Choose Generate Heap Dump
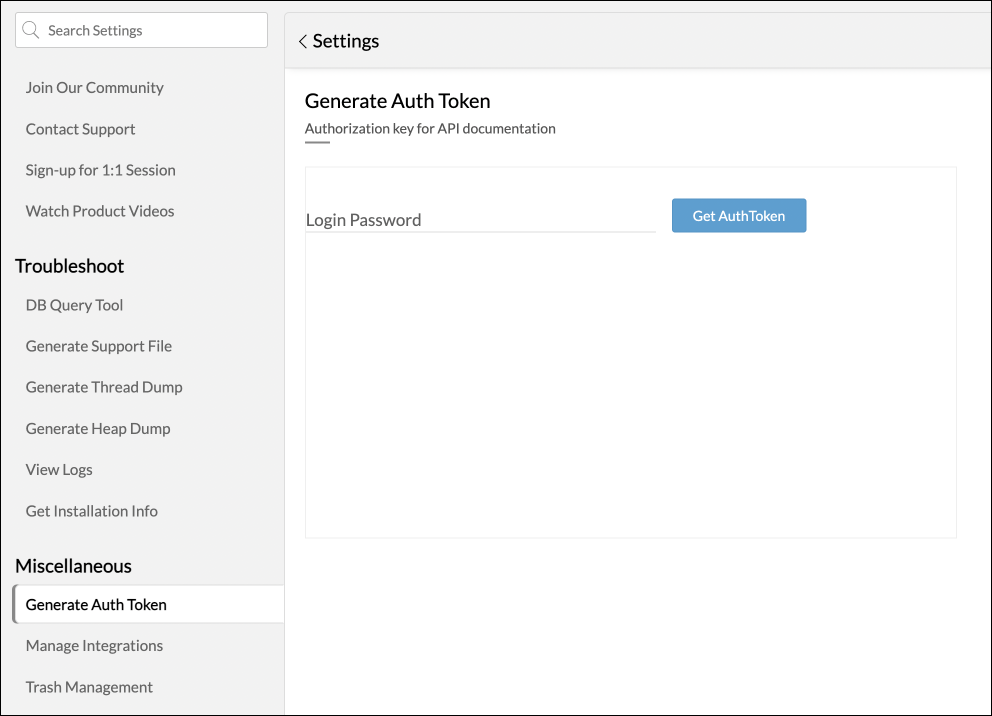This screenshot has height=716, width=992. tap(98, 428)
